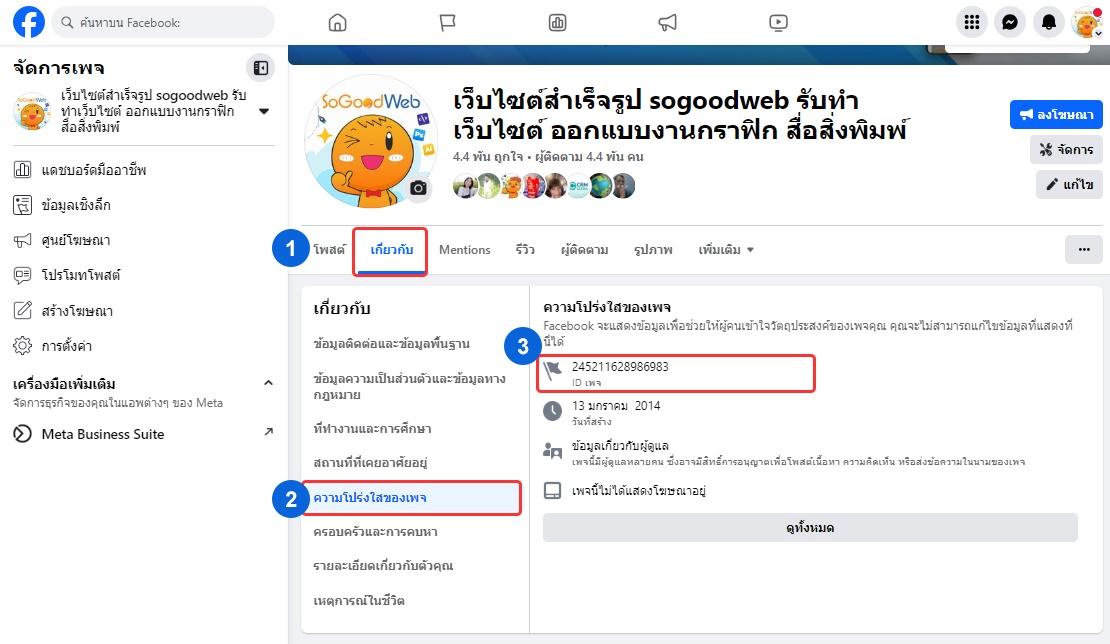This screenshot has height=644, width=1110.
Task: Click the แก้ไข edit button
Action: click(x=1070, y=185)
